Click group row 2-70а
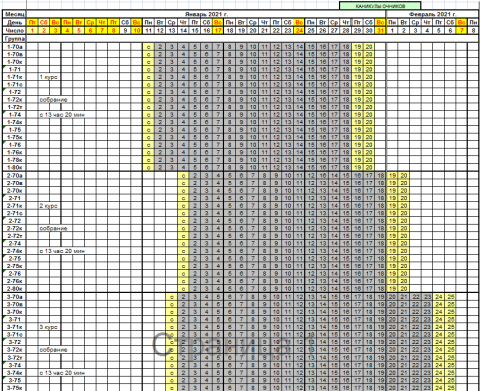Viewport: 480px width, 391px height. (15, 175)
